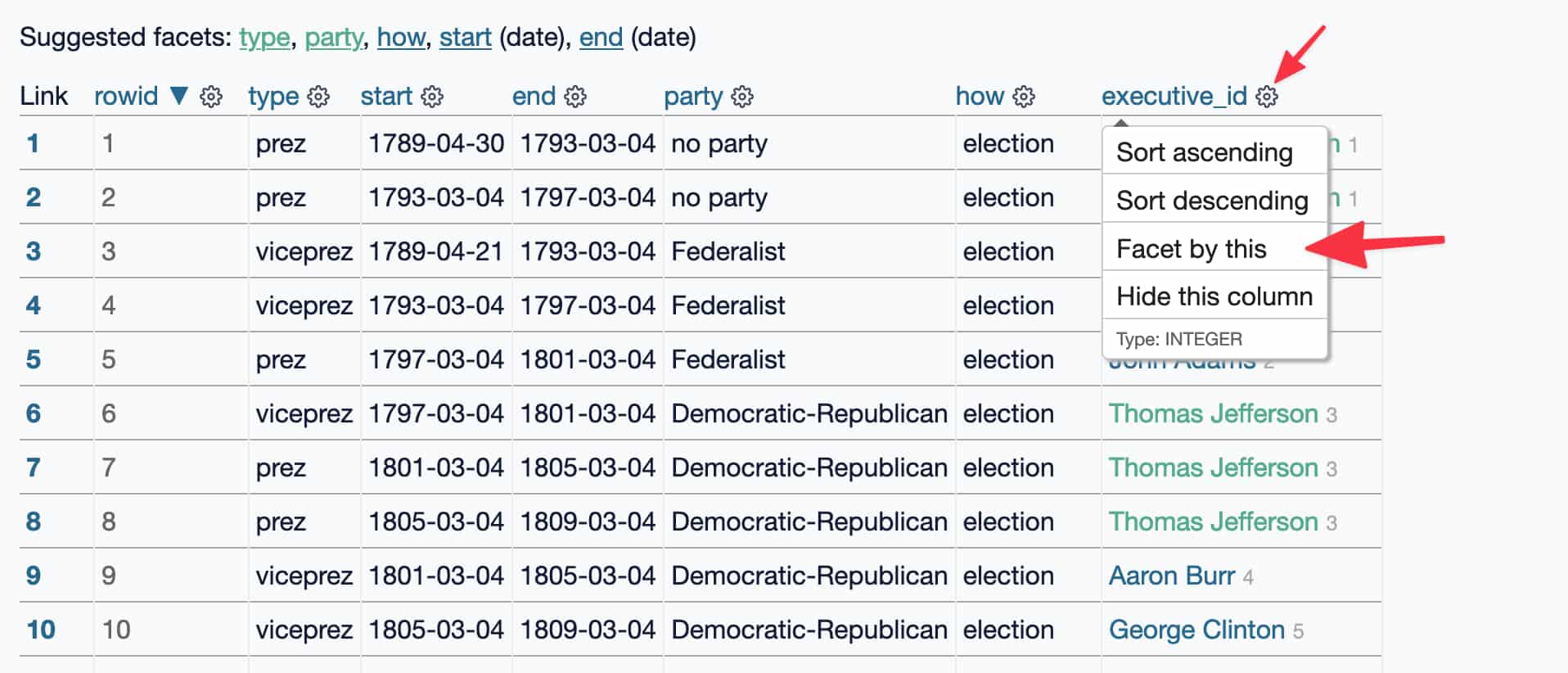Viewport: 1568px width, 673px height.
Task: Open the start column settings cog
Action: 432,96
